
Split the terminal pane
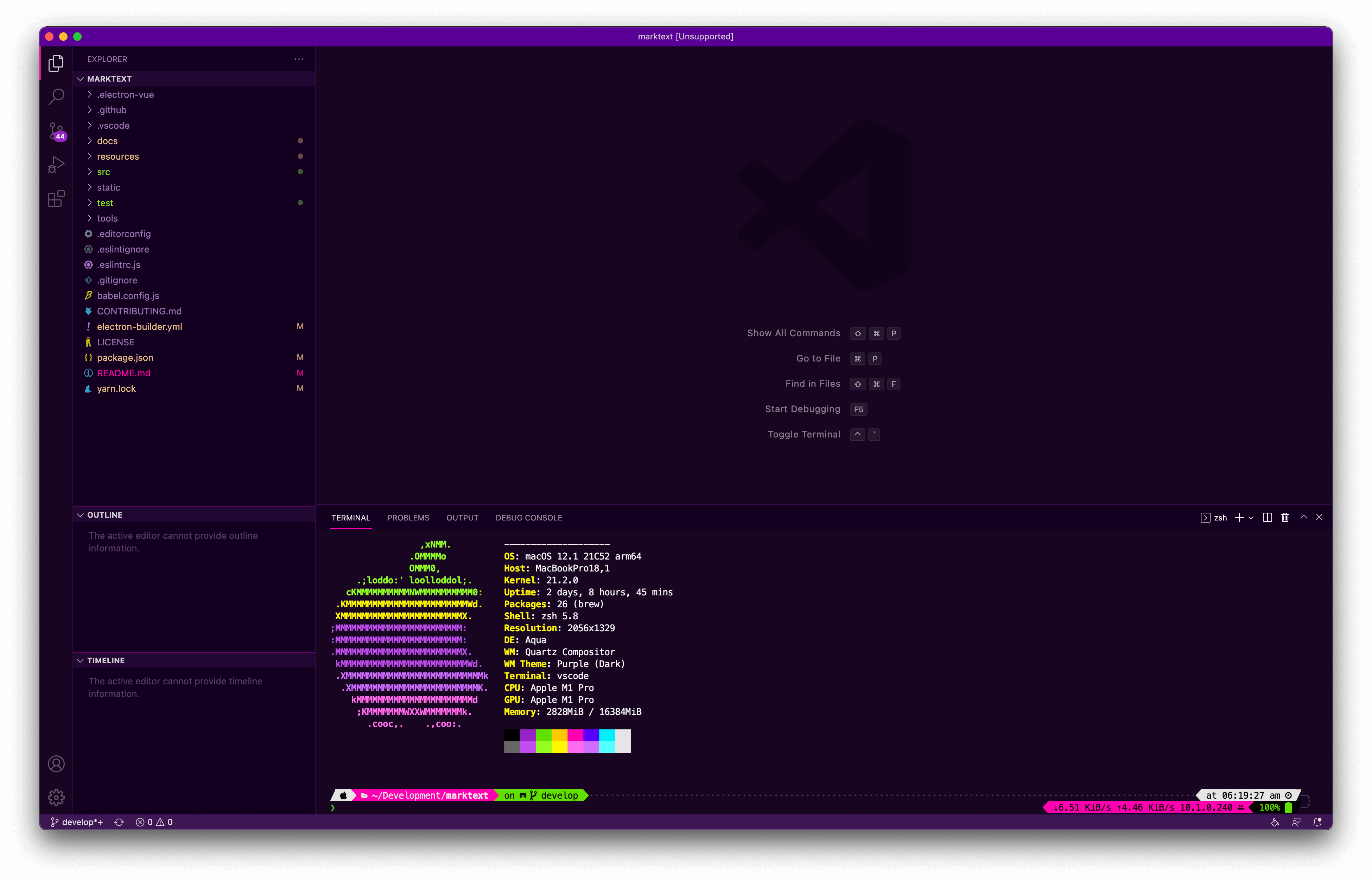pos(1267,518)
